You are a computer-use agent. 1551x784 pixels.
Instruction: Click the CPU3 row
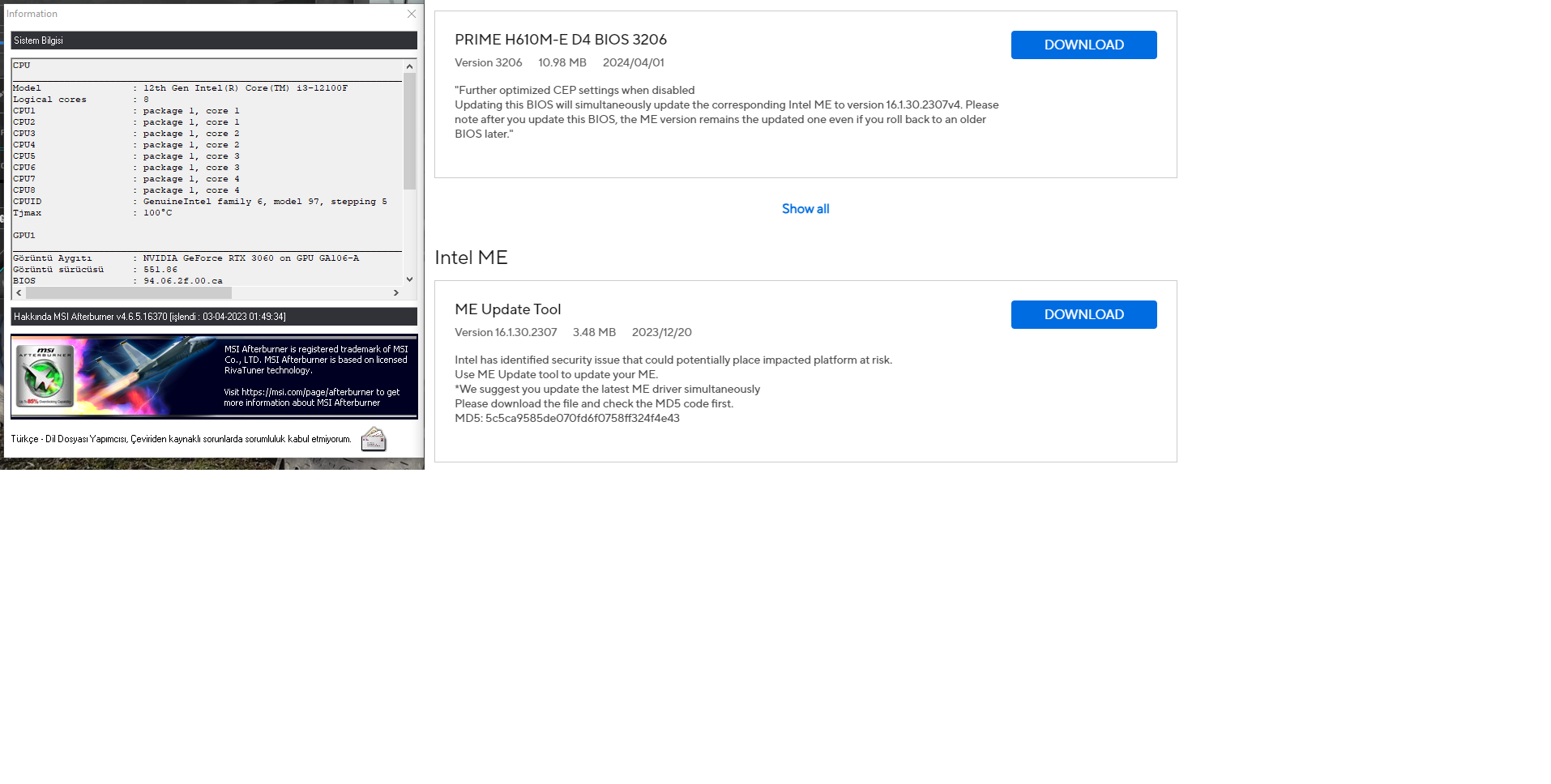[126, 134]
